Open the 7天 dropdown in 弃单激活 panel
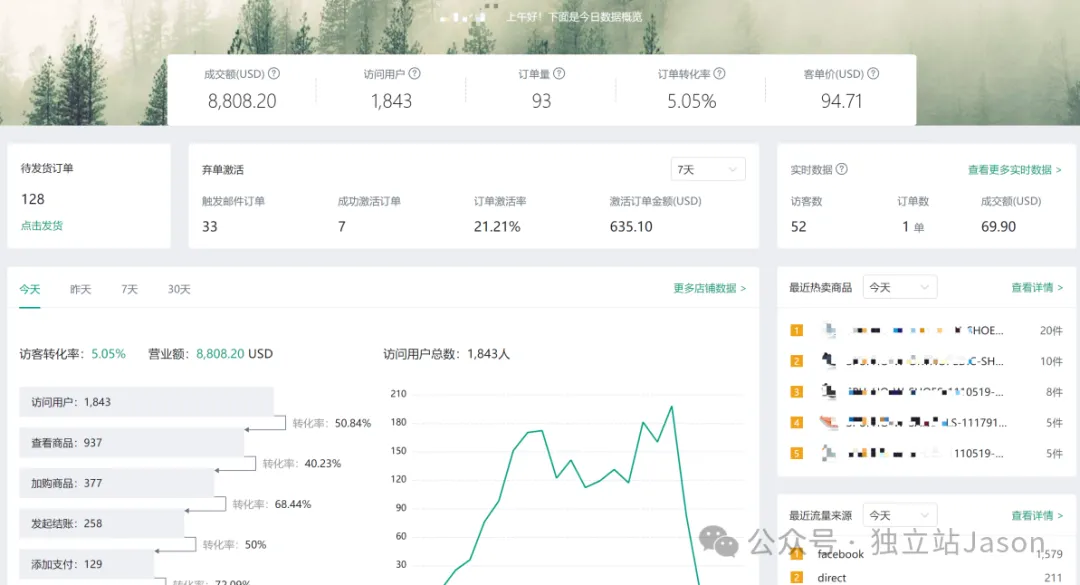 point(707,169)
